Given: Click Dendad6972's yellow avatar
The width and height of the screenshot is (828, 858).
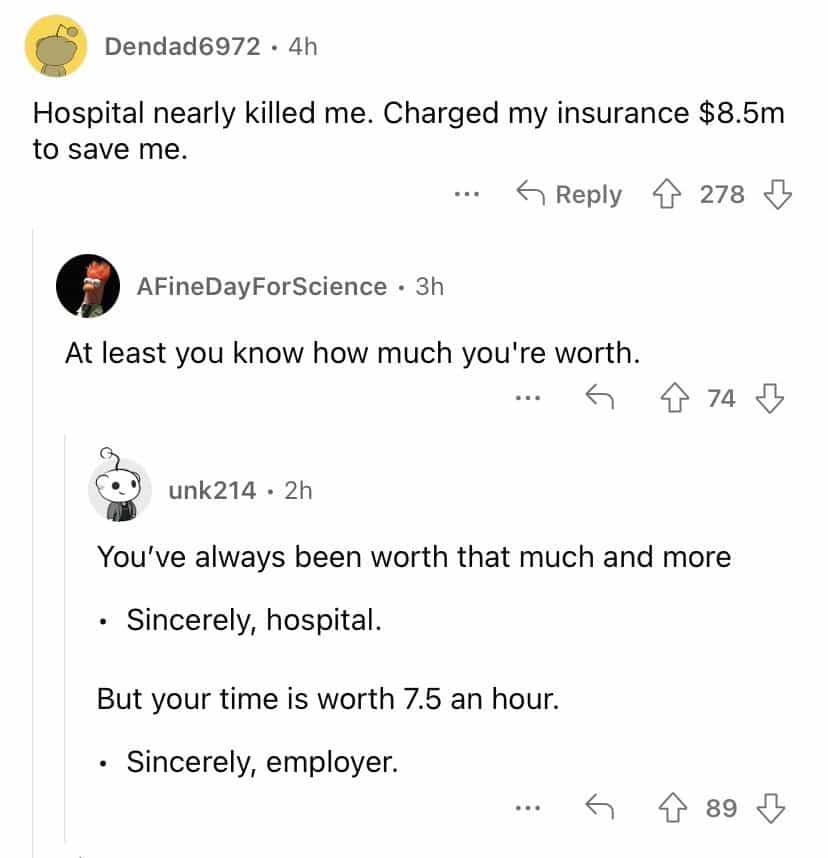Looking at the screenshot, I should pos(57,46).
